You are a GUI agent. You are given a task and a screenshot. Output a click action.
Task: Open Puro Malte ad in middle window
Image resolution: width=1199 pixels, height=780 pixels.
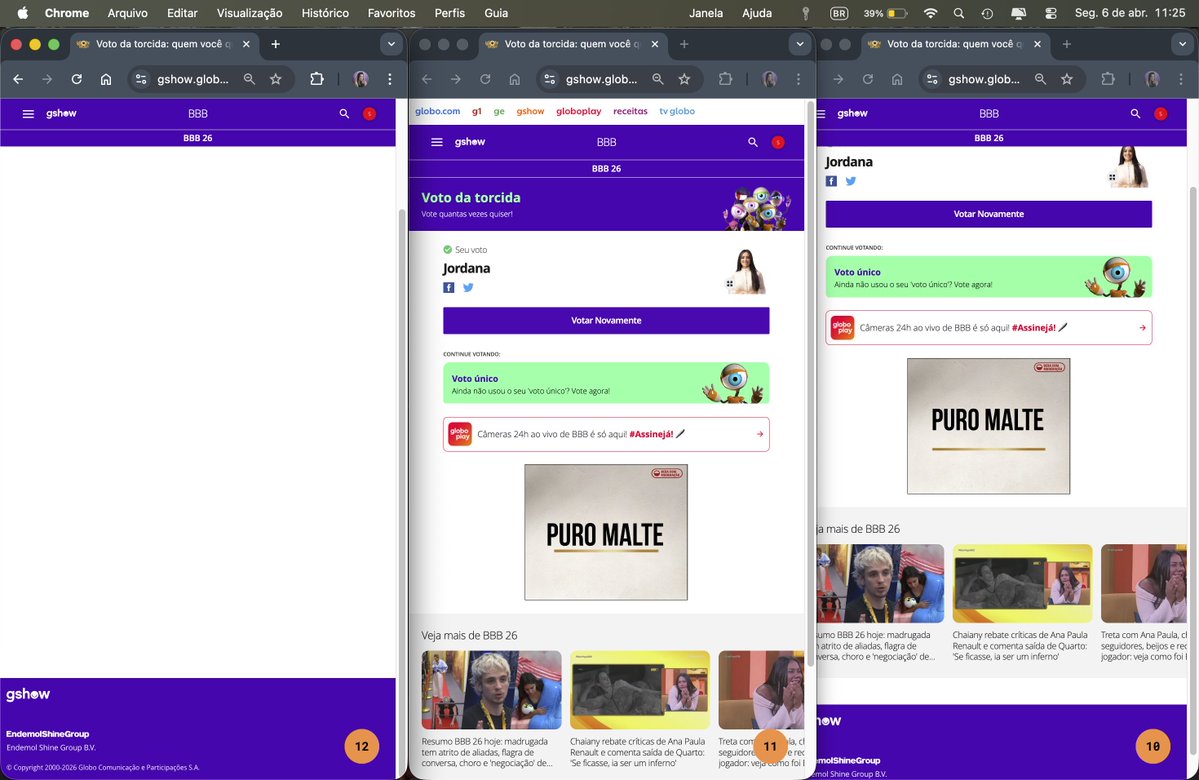click(606, 532)
